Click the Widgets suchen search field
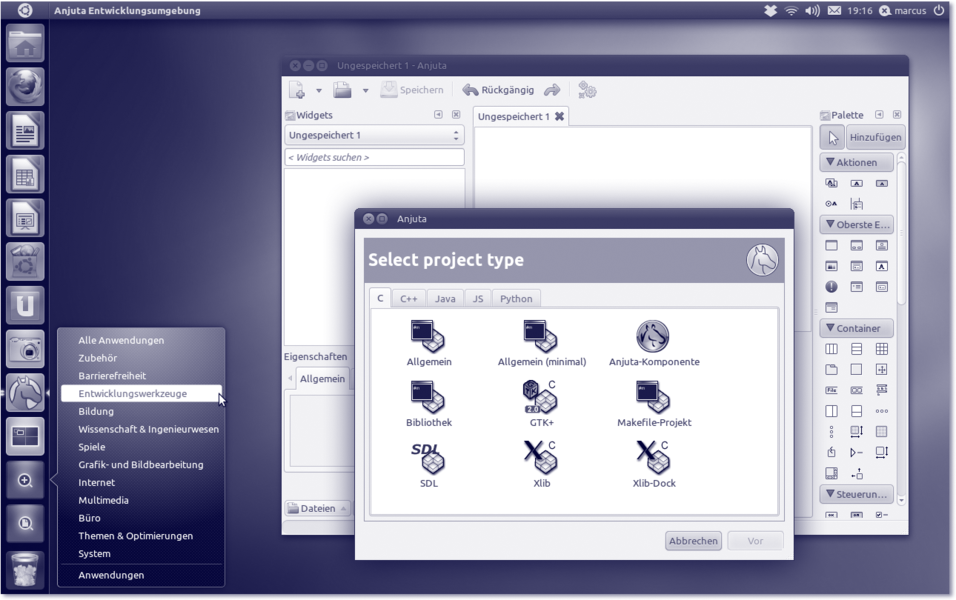956x600 pixels. [374, 157]
